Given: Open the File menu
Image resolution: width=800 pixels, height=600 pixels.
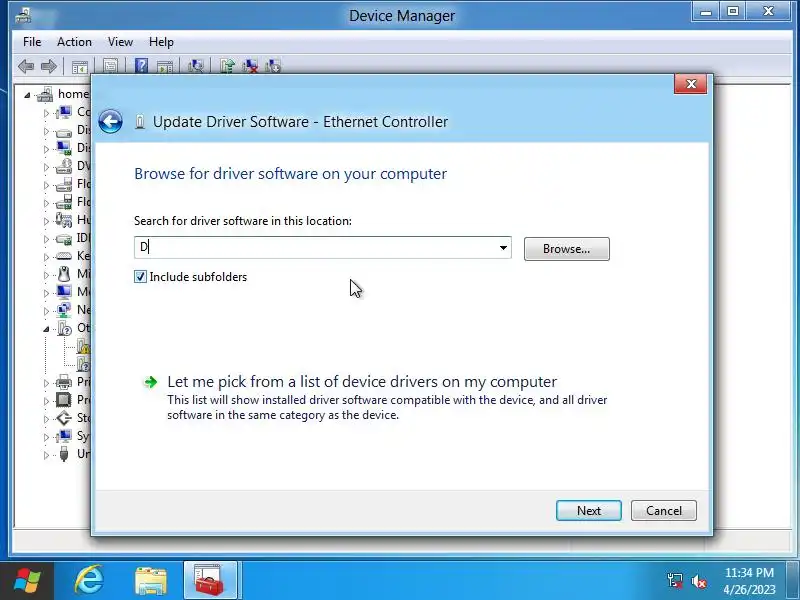Looking at the screenshot, I should point(32,42).
